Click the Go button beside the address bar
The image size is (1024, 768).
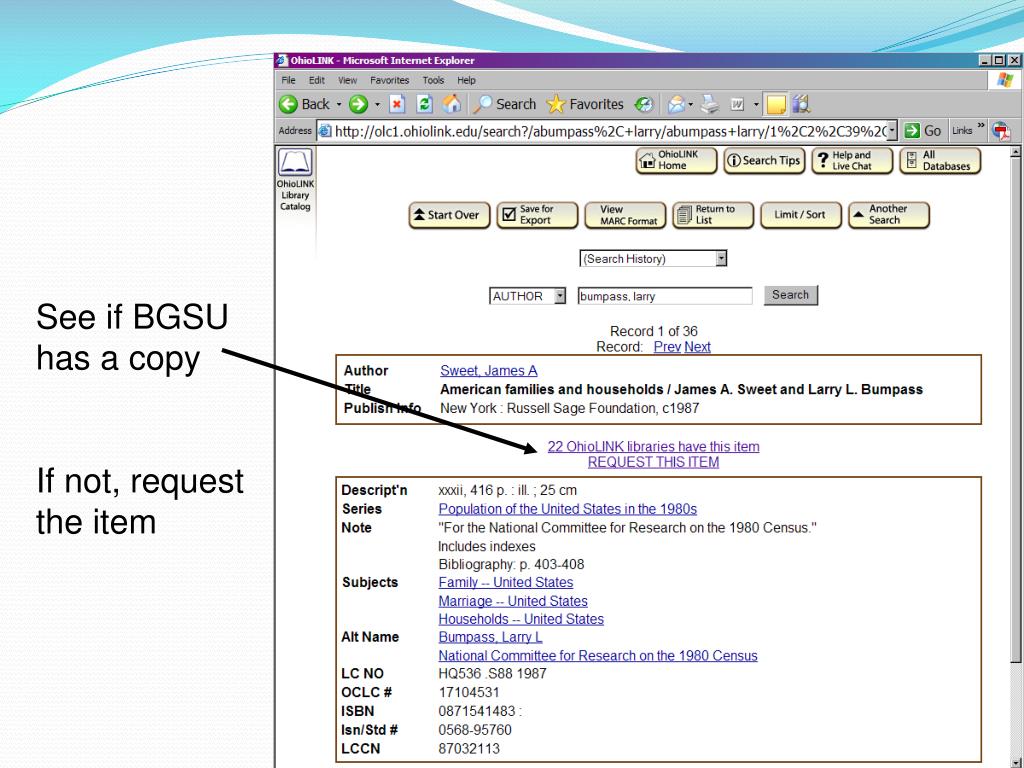(923, 131)
